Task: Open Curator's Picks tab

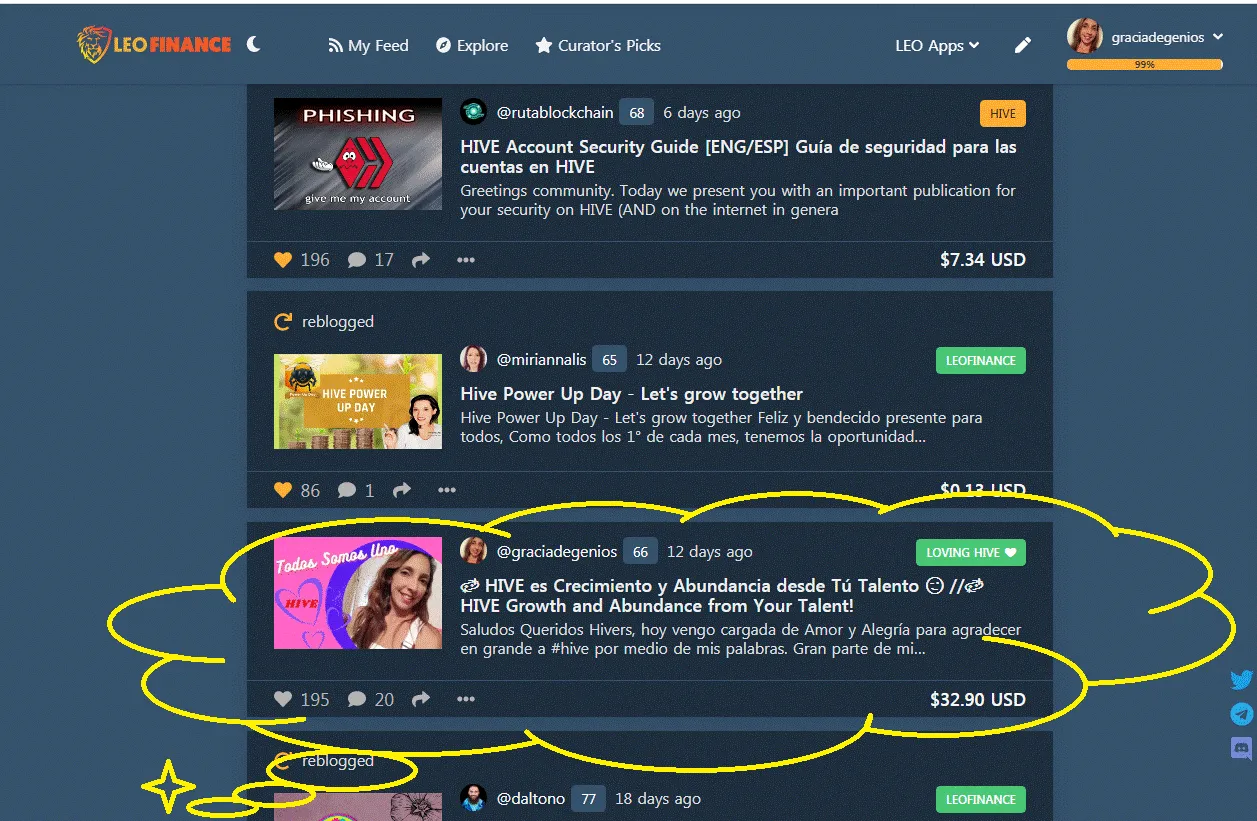Action: click(598, 46)
